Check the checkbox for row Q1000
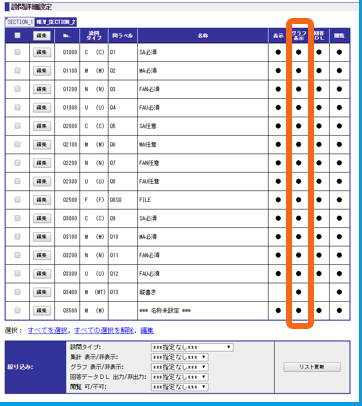The width and height of the screenshot is (362, 406). pyautogui.click(x=17, y=52)
